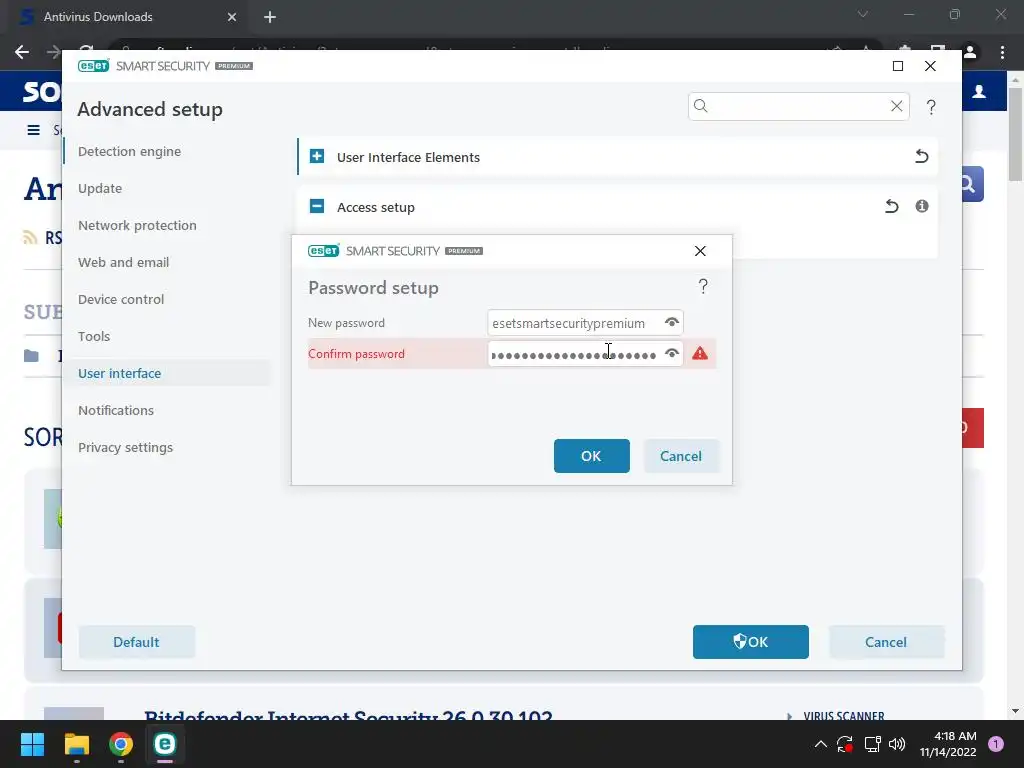Open help for Password setup dialog

[703, 286]
